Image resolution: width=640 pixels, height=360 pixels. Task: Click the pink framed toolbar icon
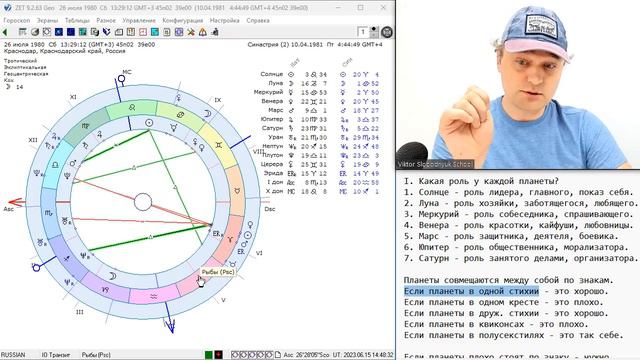[x=142, y=32]
